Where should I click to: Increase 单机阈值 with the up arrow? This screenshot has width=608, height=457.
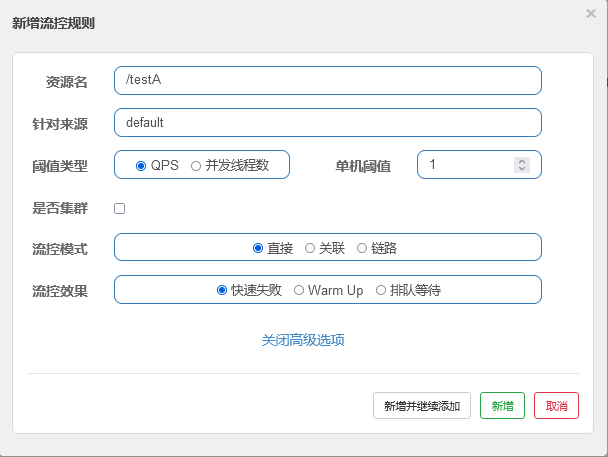click(521, 160)
